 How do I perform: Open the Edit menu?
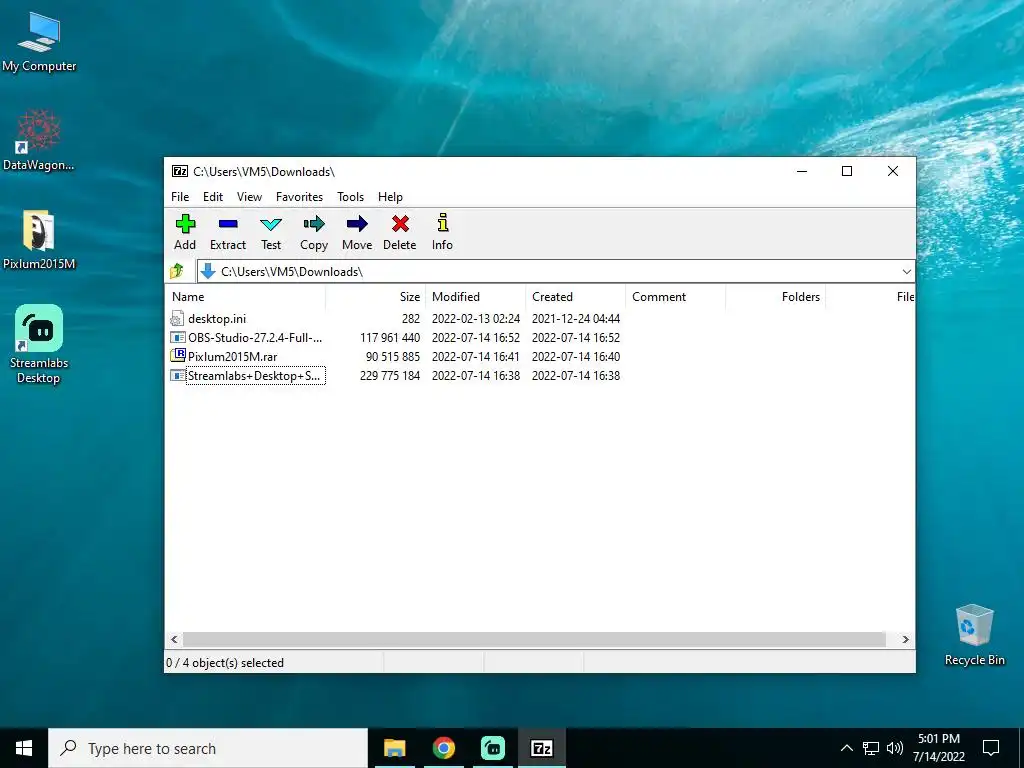(x=213, y=197)
